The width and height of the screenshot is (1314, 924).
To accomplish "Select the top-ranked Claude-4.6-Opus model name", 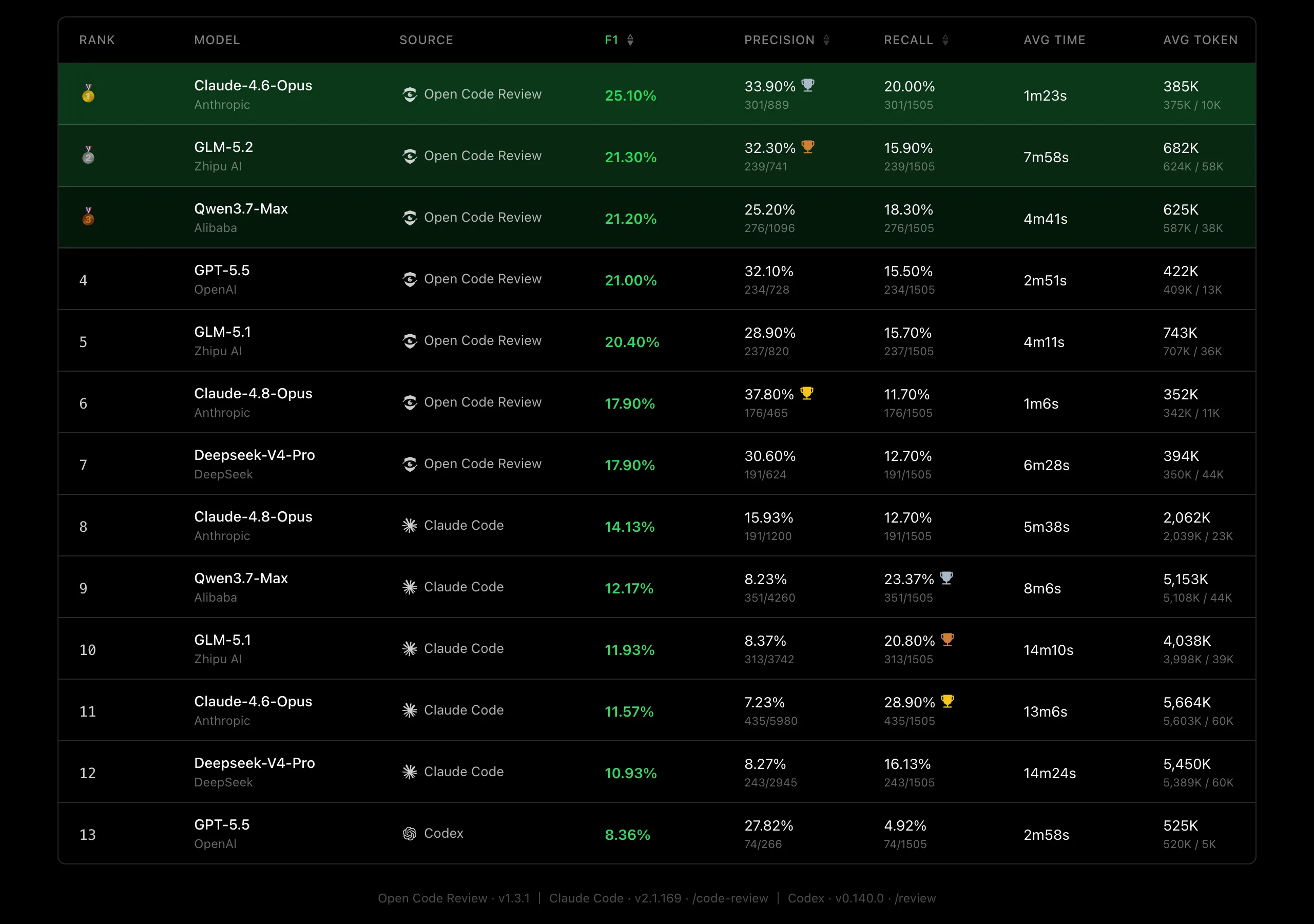I will [253, 86].
